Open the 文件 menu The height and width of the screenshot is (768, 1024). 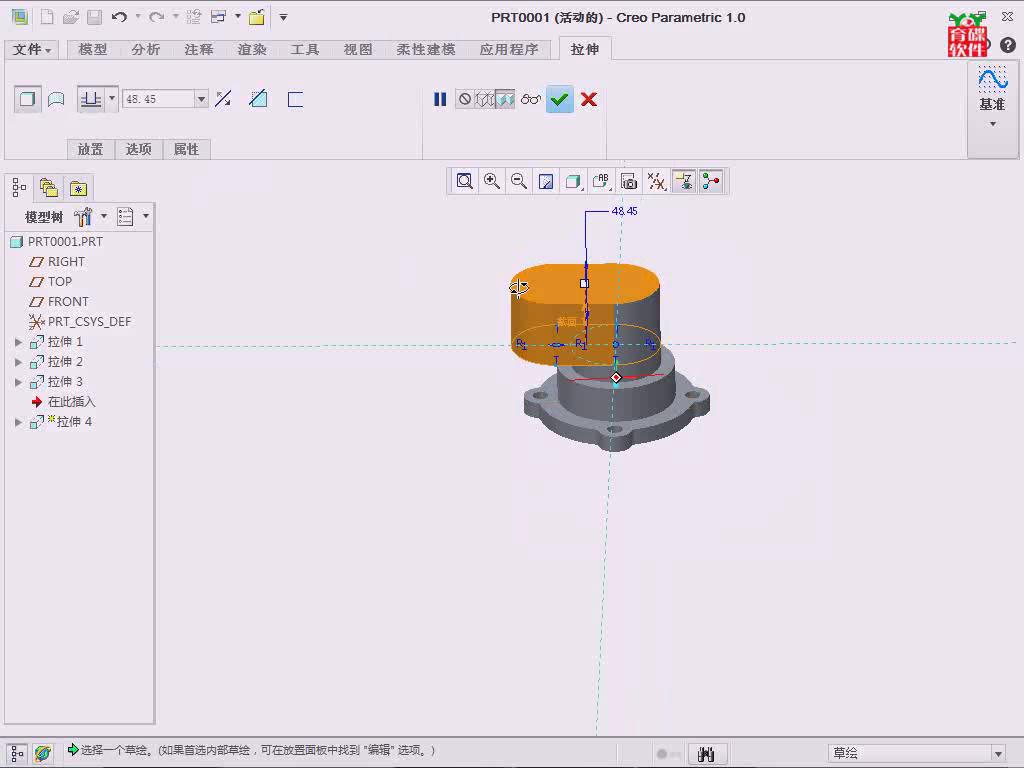31,50
